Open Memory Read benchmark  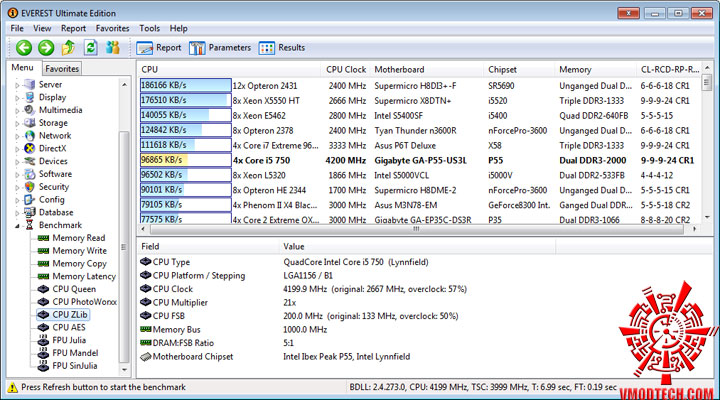click(72, 238)
